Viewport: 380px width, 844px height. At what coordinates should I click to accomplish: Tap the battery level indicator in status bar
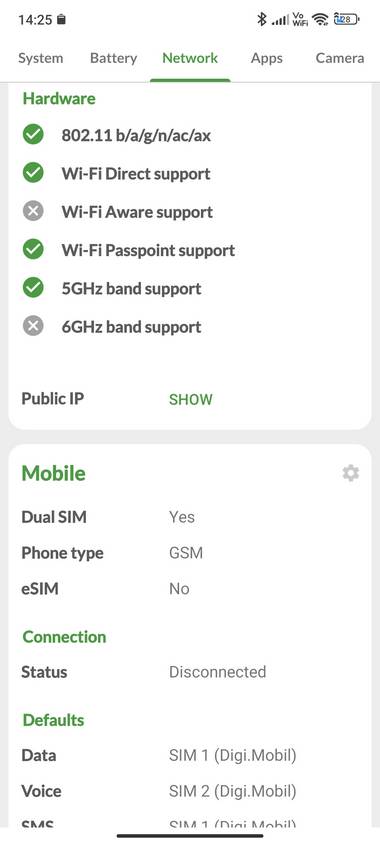[x=346, y=19]
